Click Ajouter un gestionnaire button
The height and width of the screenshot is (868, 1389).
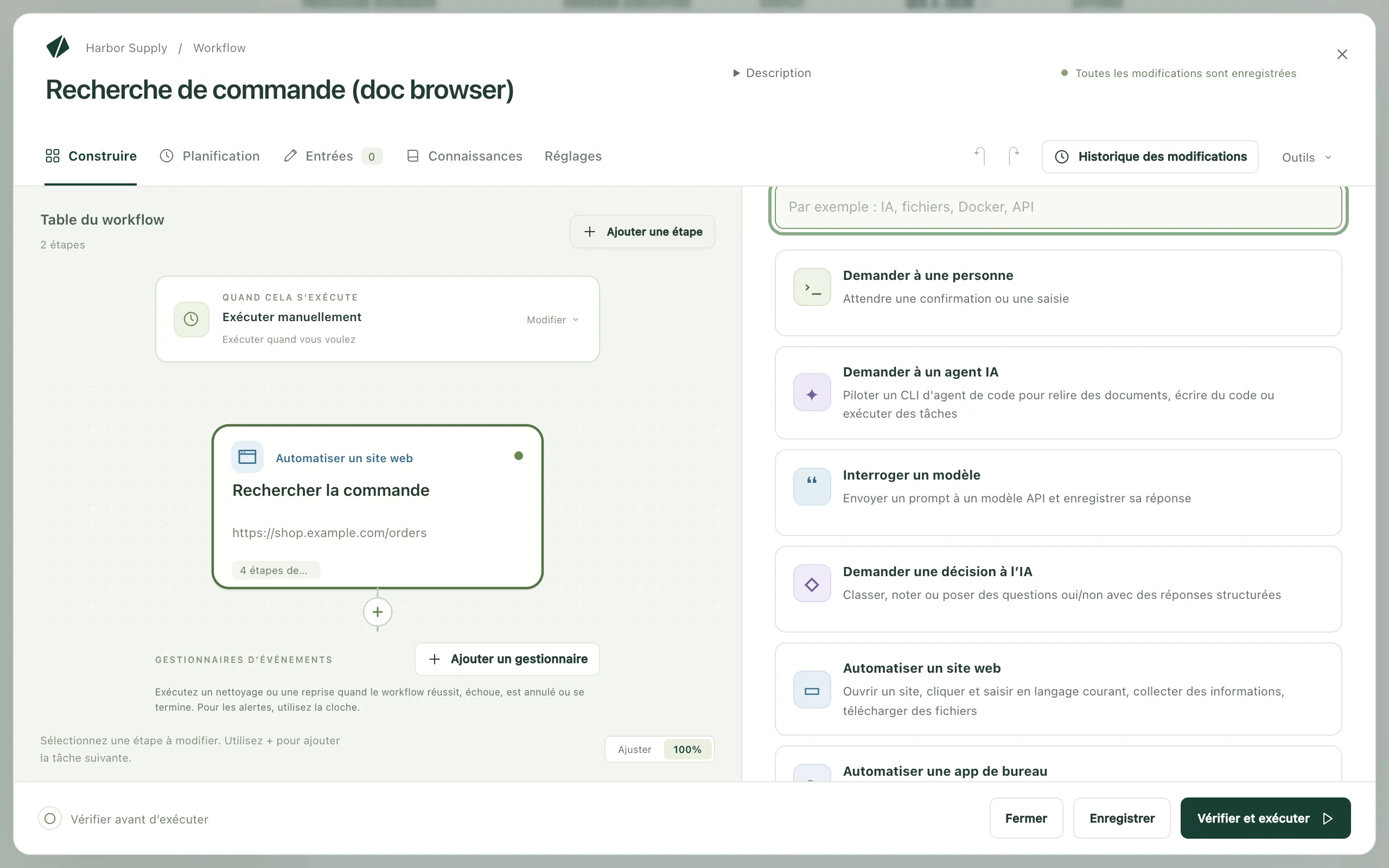pos(507,659)
